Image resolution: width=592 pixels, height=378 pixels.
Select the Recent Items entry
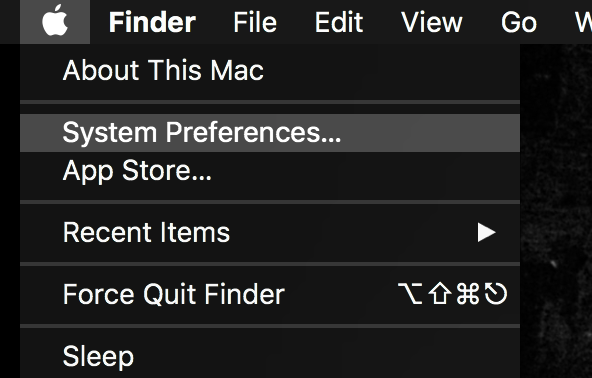click(270, 232)
